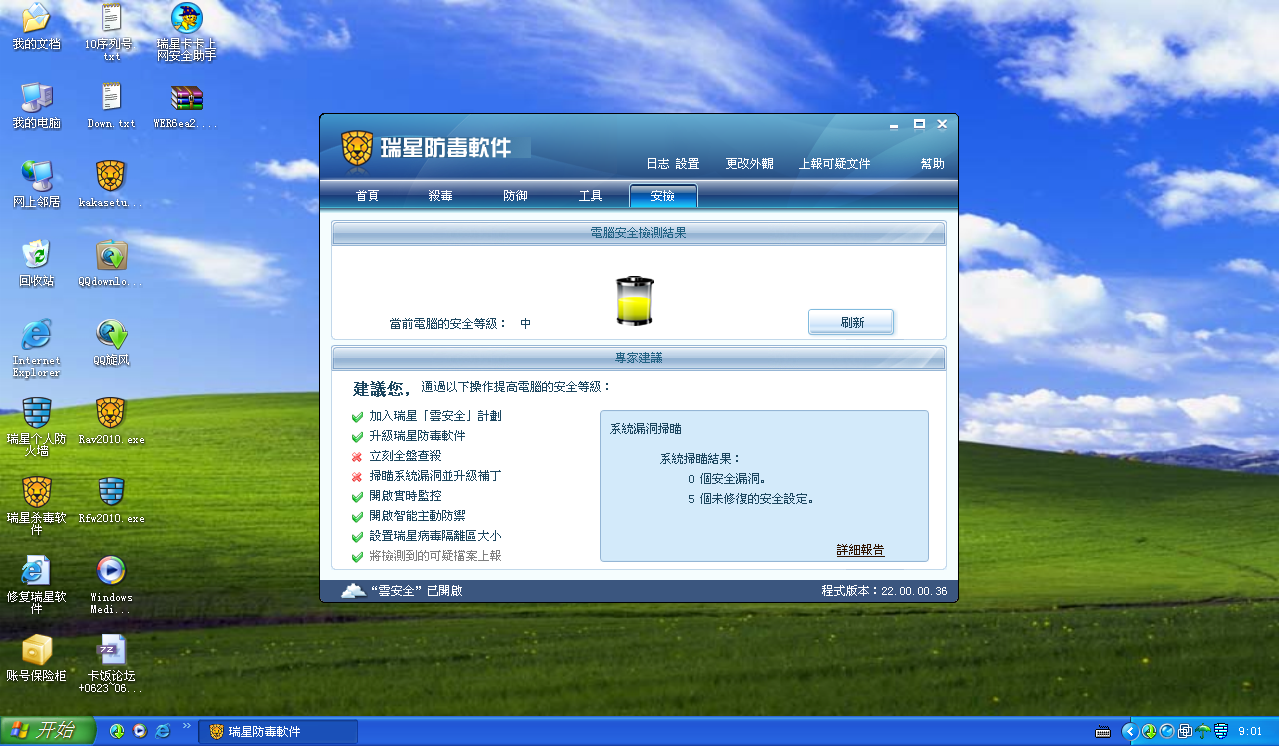1279x746 pixels.
Task: Click 開啟智能主動防禦 suggestion
Action: 417,516
